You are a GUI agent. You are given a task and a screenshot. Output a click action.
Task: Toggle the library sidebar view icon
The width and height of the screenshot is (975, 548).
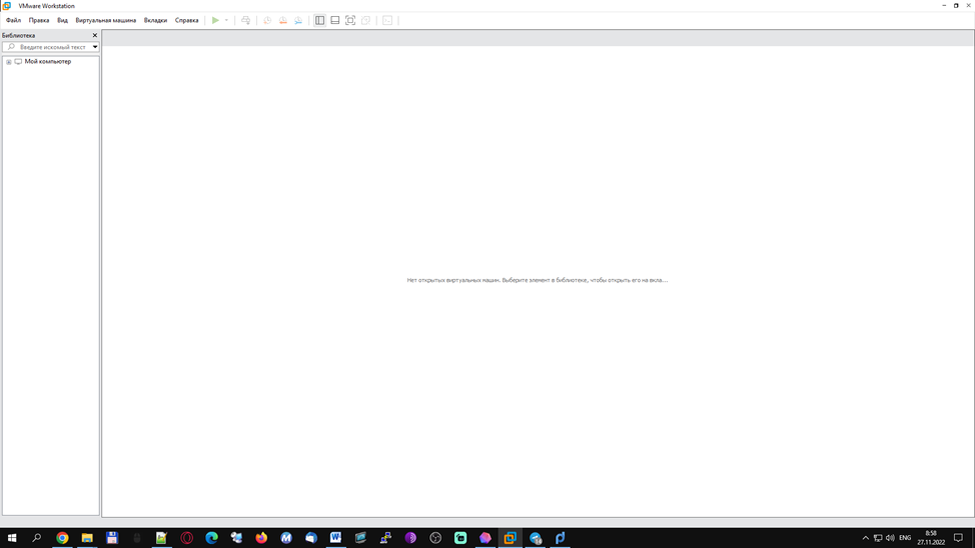pyautogui.click(x=320, y=21)
